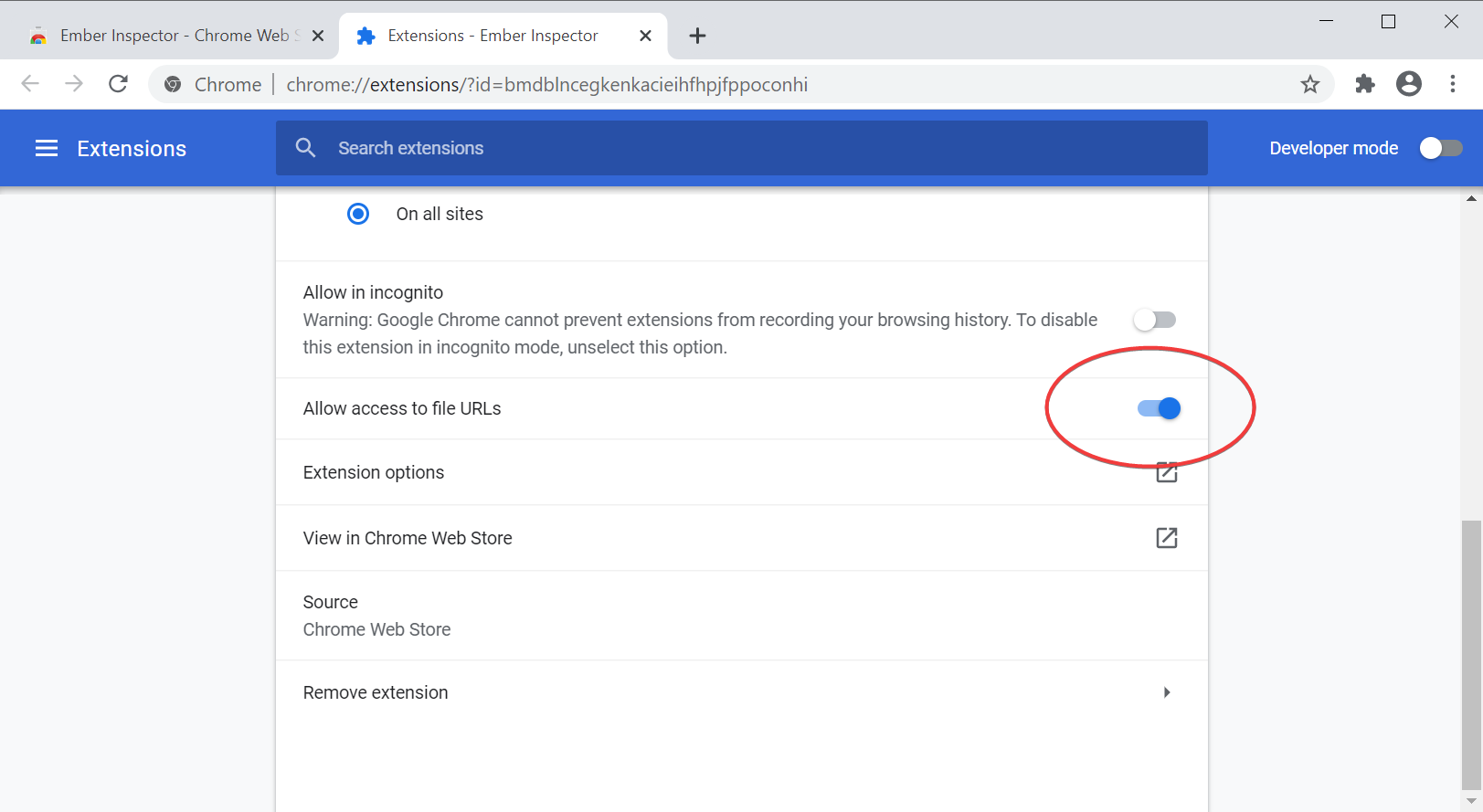Screen dimensions: 1483x812
Task: Open the Extensions hamburger menu
Action: [47, 149]
